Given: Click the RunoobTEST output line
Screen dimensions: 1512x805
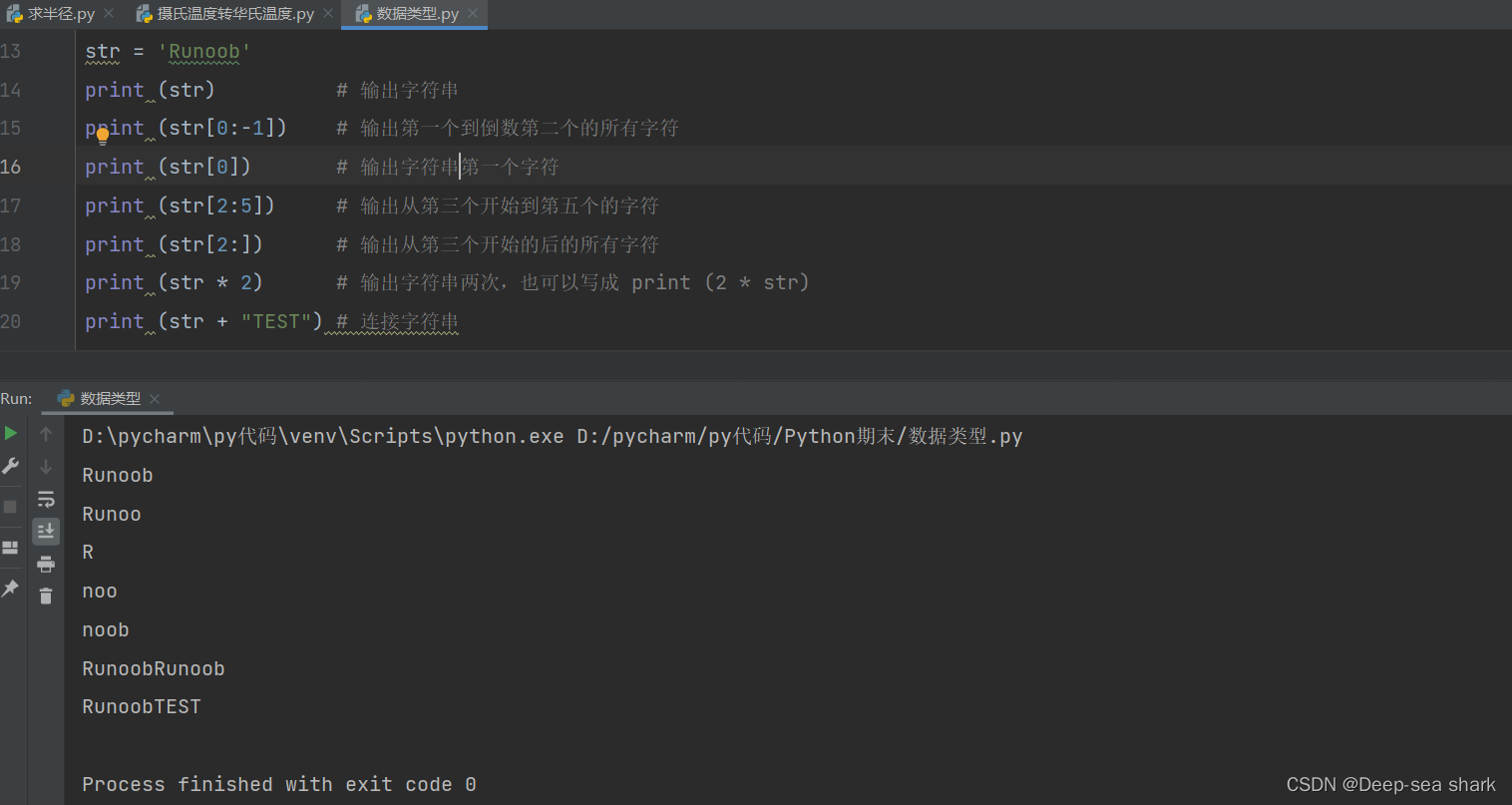Looking at the screenshot, I should click(141, 706).
